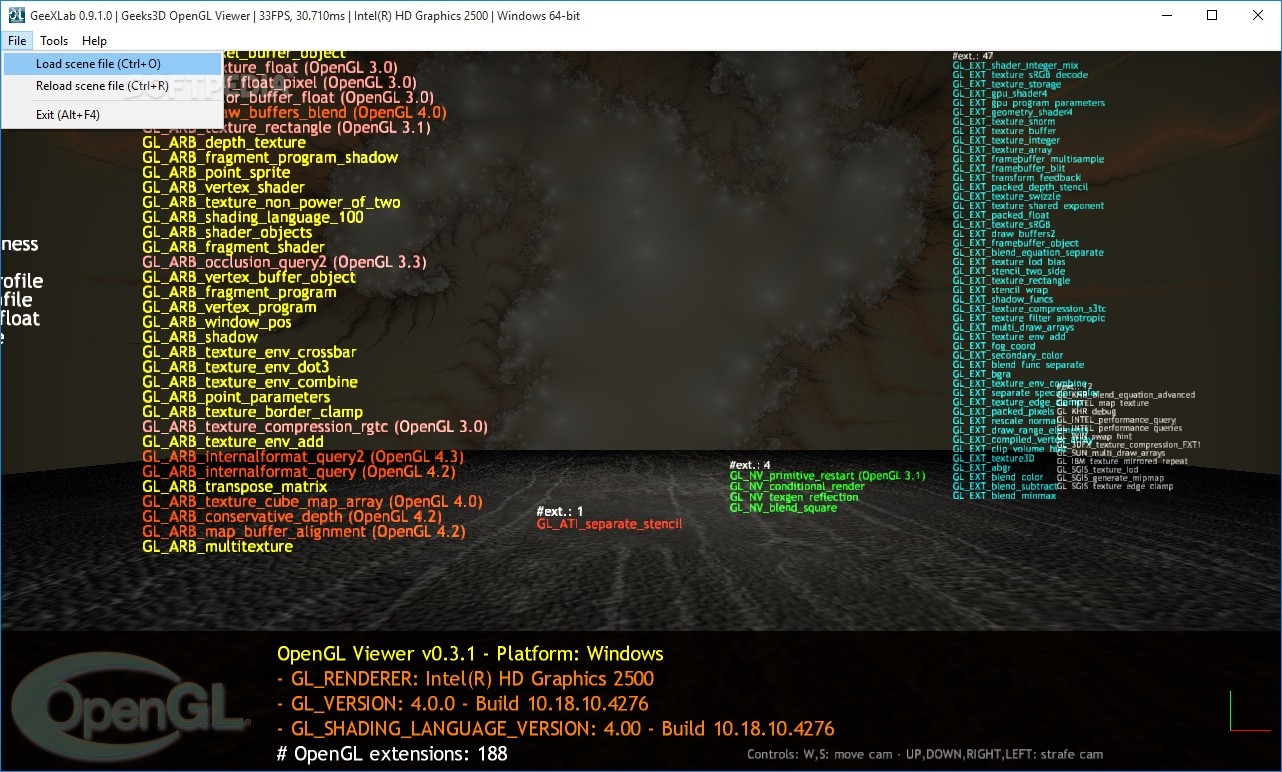Click GL_ARB_vertex_program text
Screen dimensions: 1282x772
[x=229, y=307]
